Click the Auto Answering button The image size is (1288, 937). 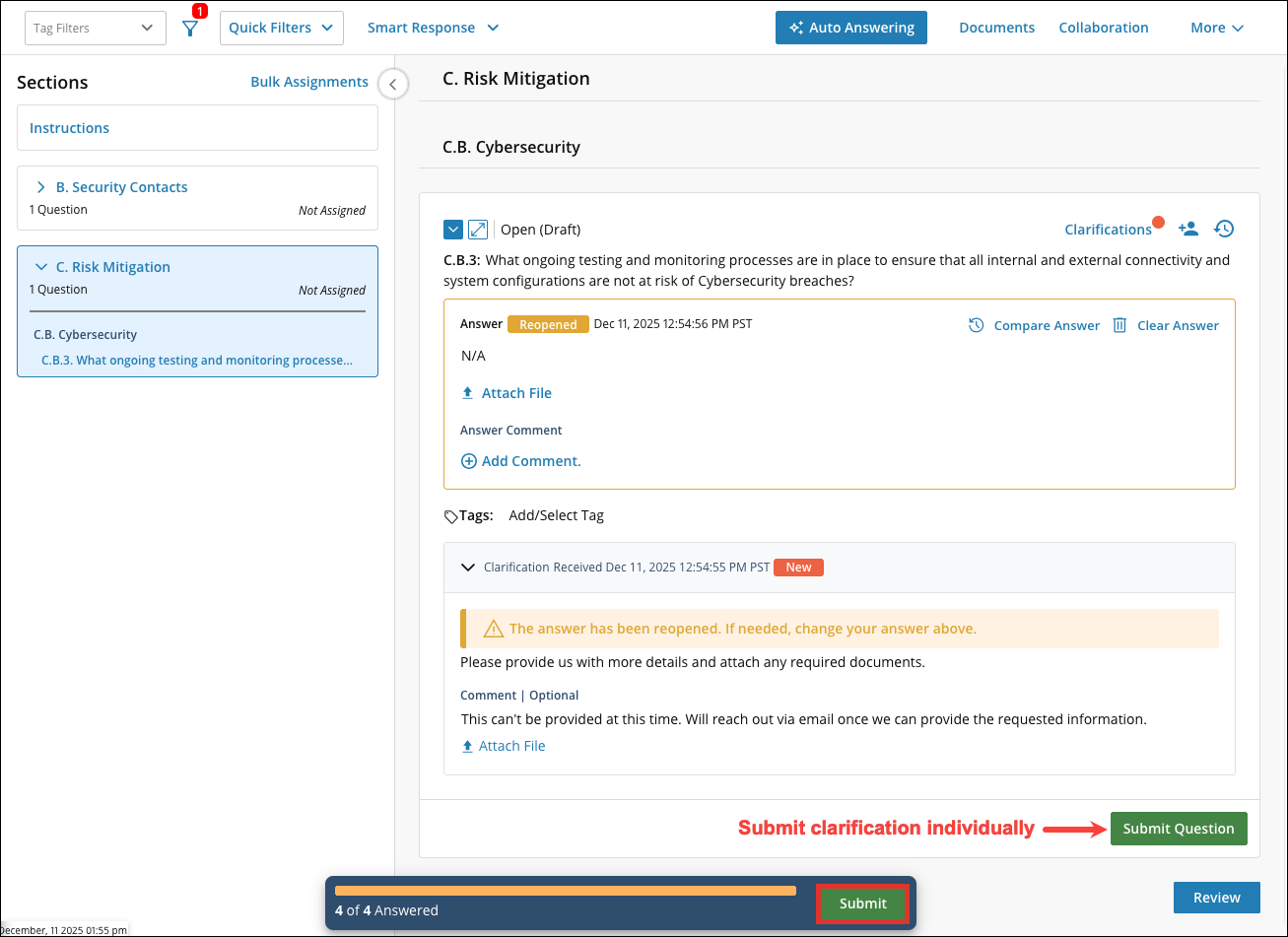coord(851,28)
